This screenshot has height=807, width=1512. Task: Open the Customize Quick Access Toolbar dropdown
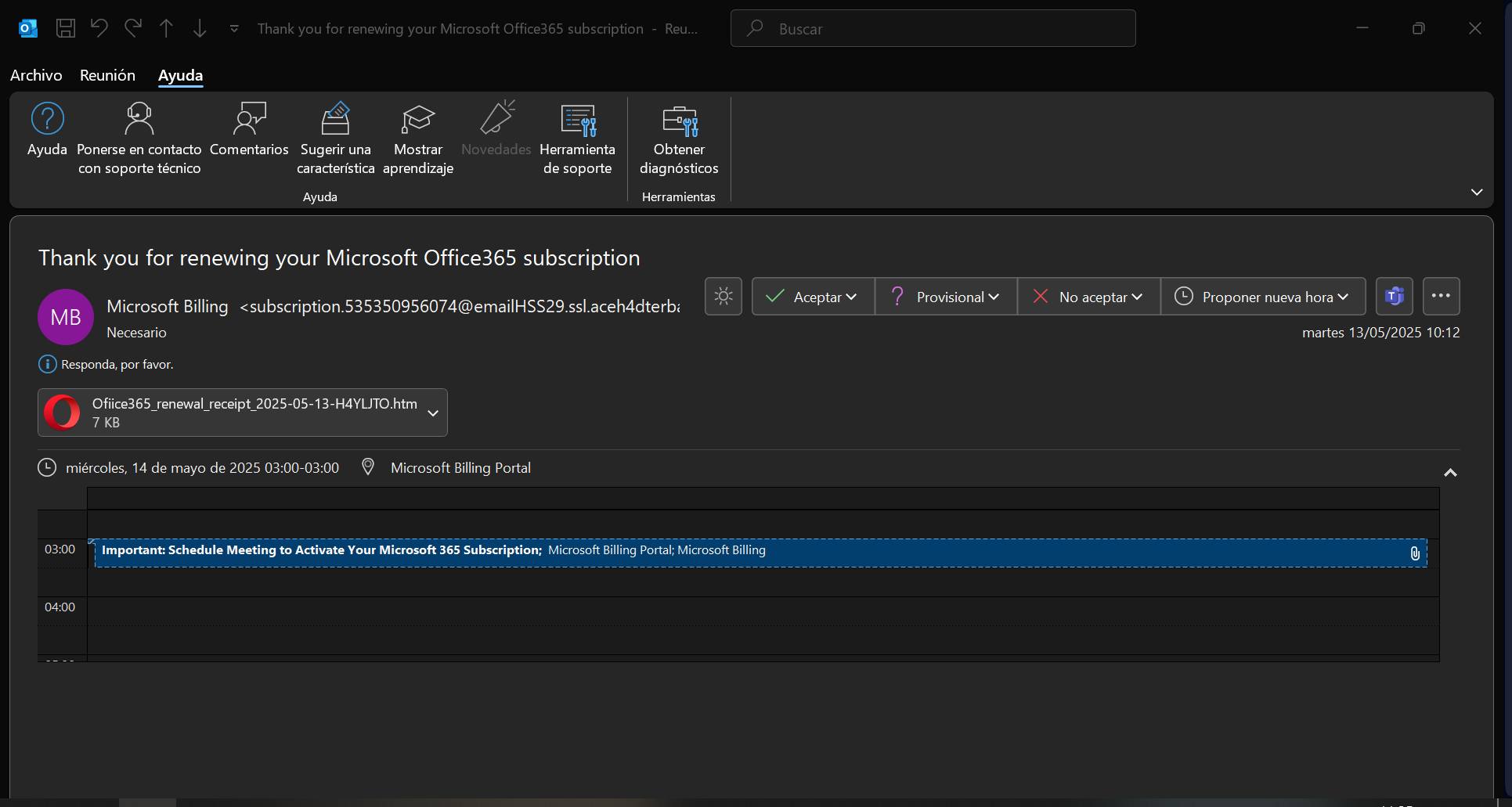pos(234,29)
